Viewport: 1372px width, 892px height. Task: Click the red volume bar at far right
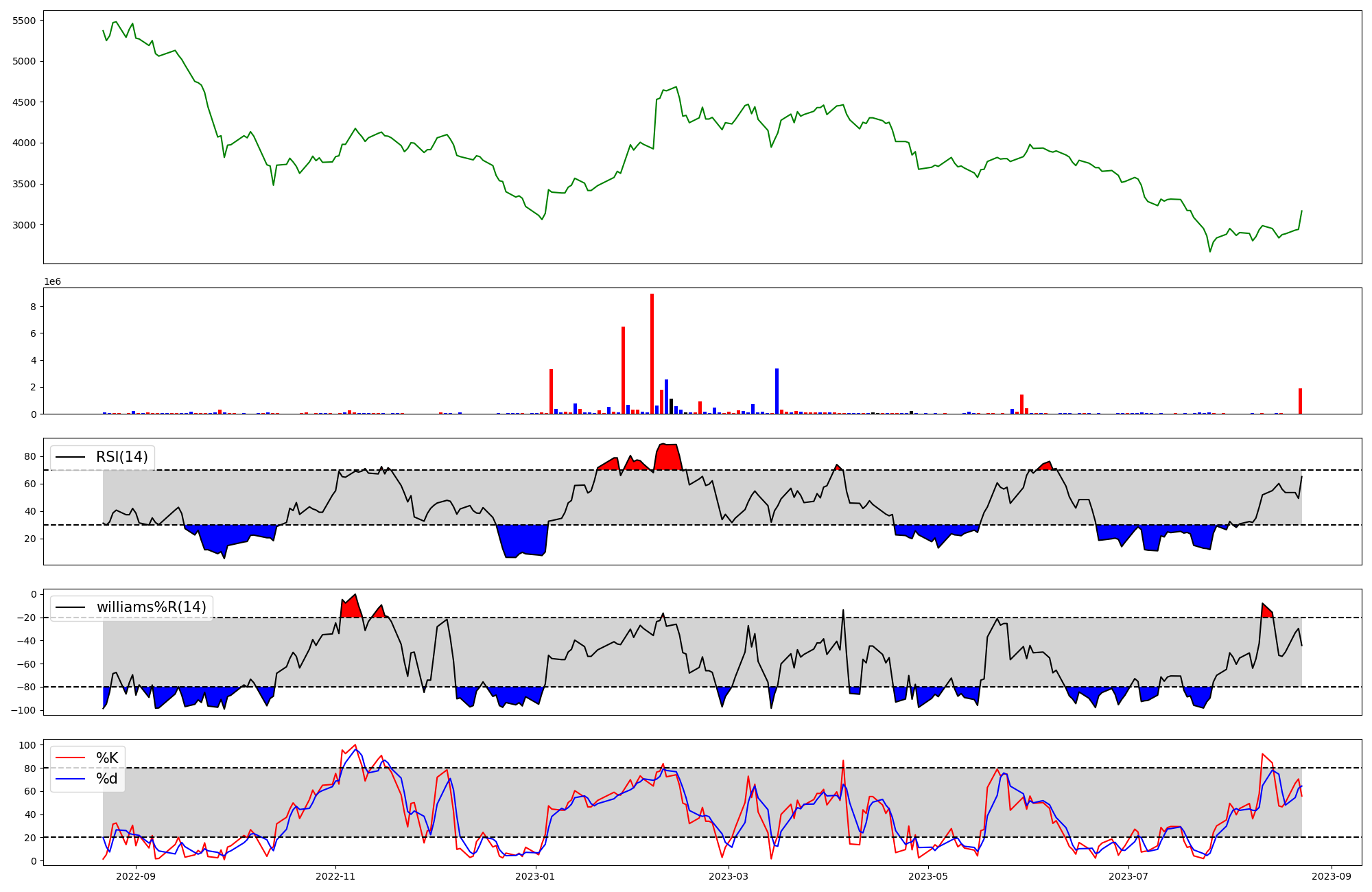(x=1300, y=401)
